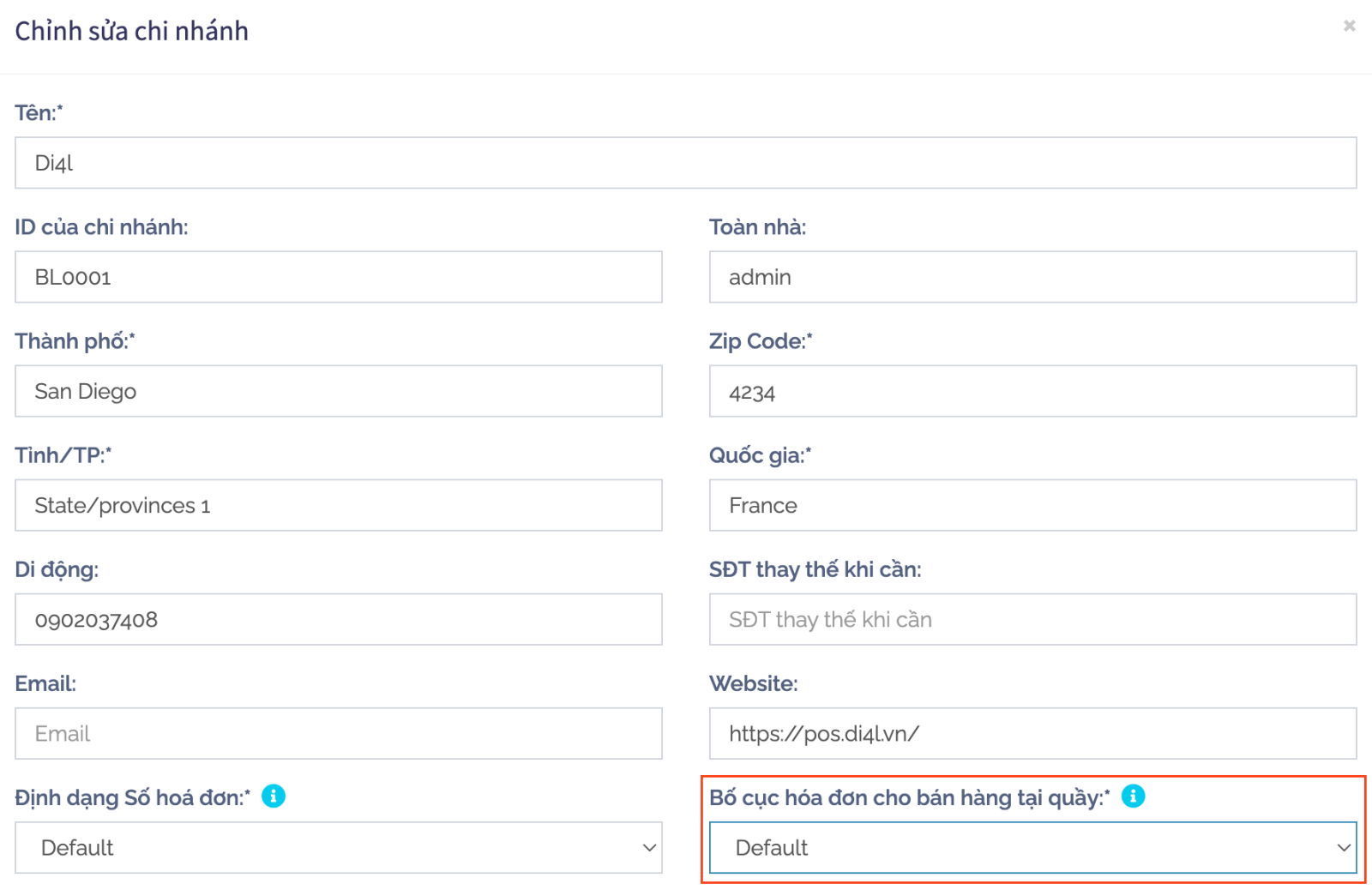Screen dimensions: 1372x890
Task: Focus the ID của chi nhánh field
Action: coord(339,277)
